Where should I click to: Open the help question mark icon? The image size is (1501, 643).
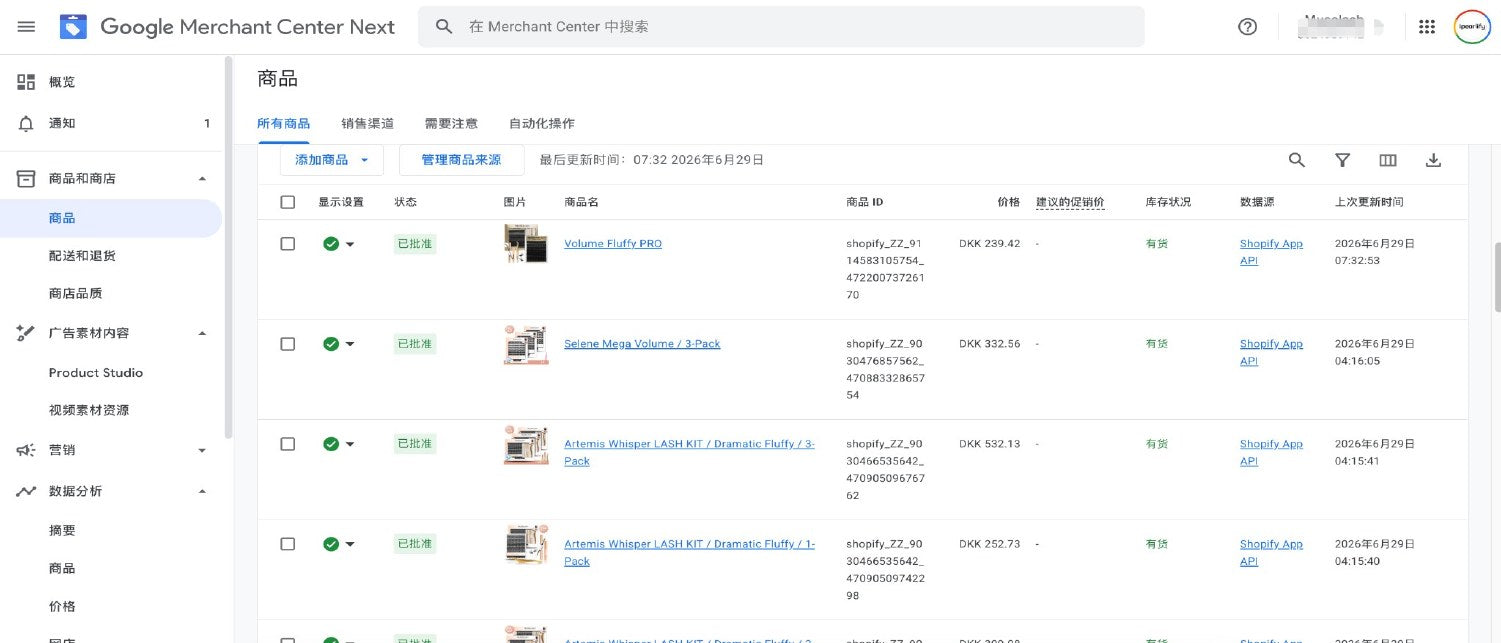(1247, 27)
